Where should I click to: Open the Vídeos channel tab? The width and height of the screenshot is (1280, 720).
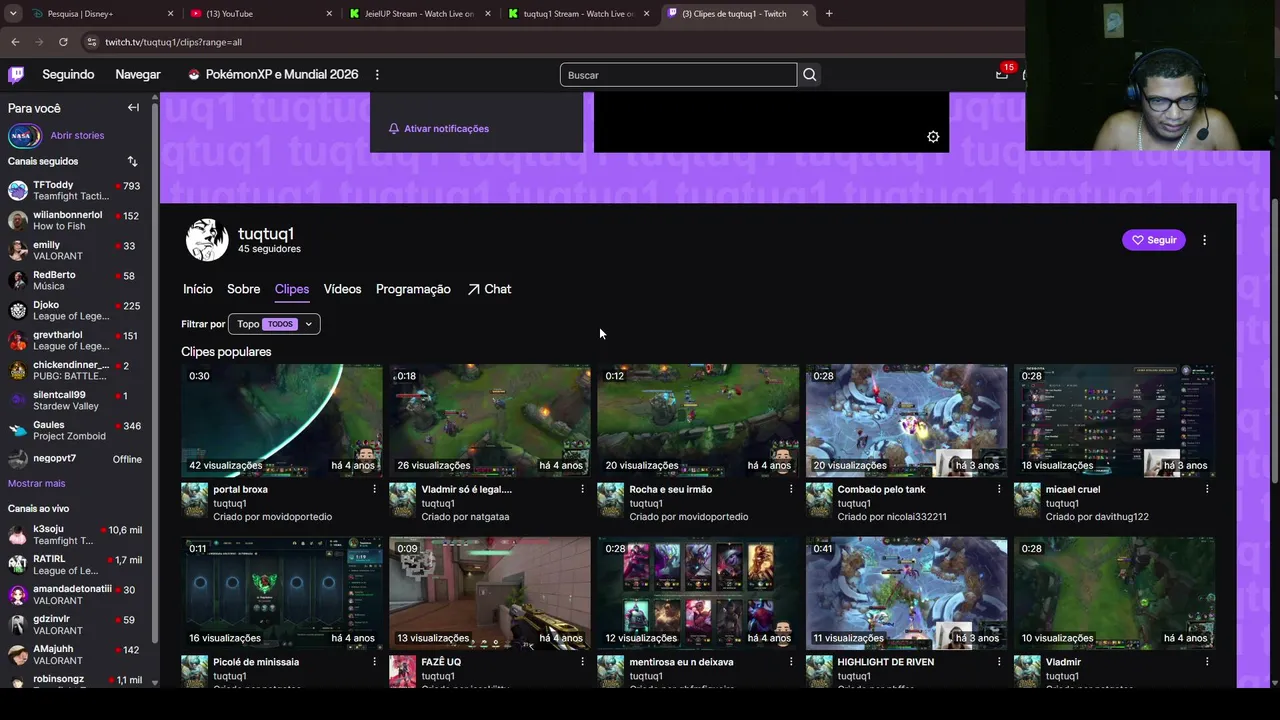click(x=342, y=289)
